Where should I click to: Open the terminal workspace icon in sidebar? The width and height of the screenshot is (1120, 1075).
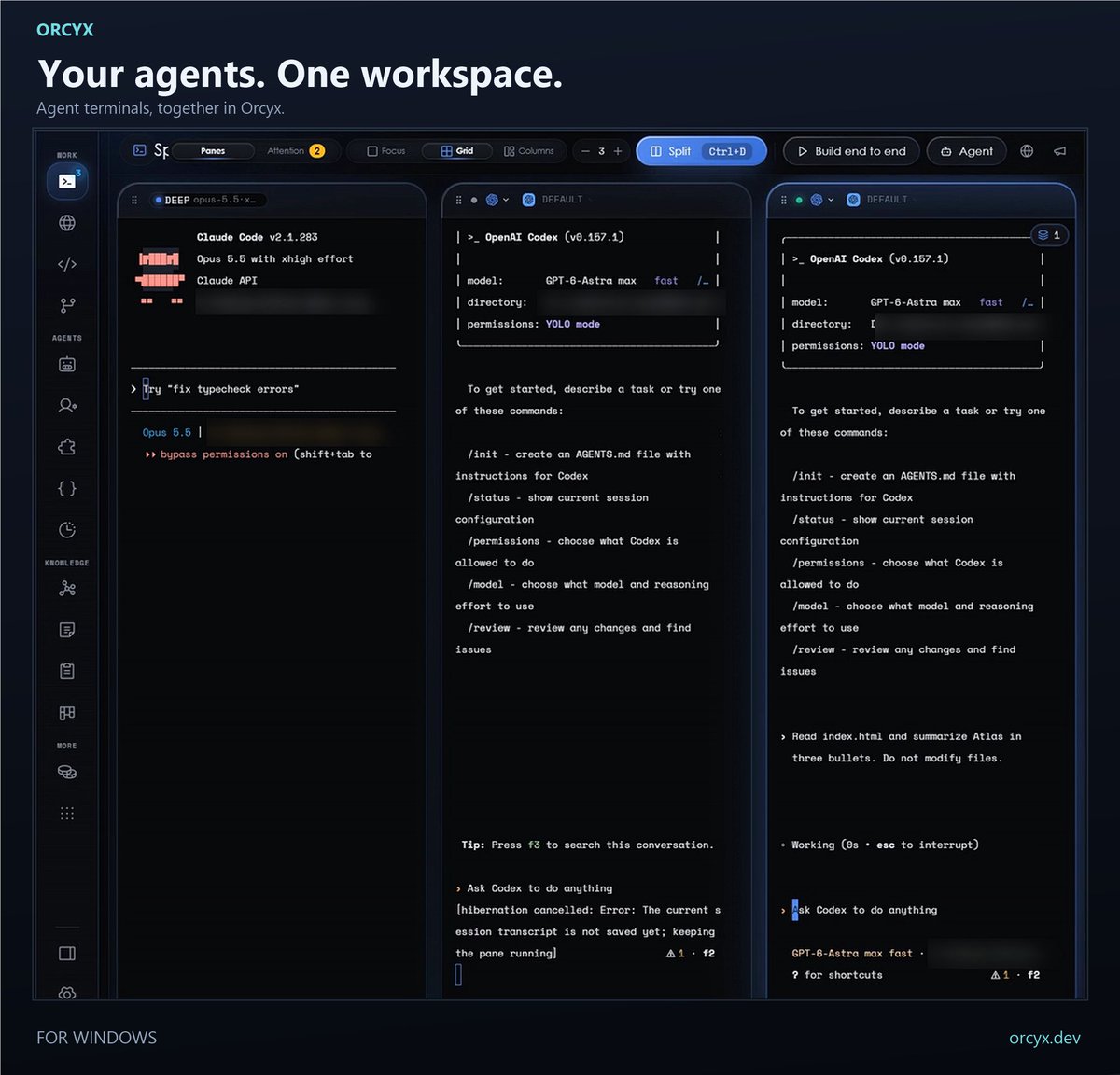tap(67, 181)
